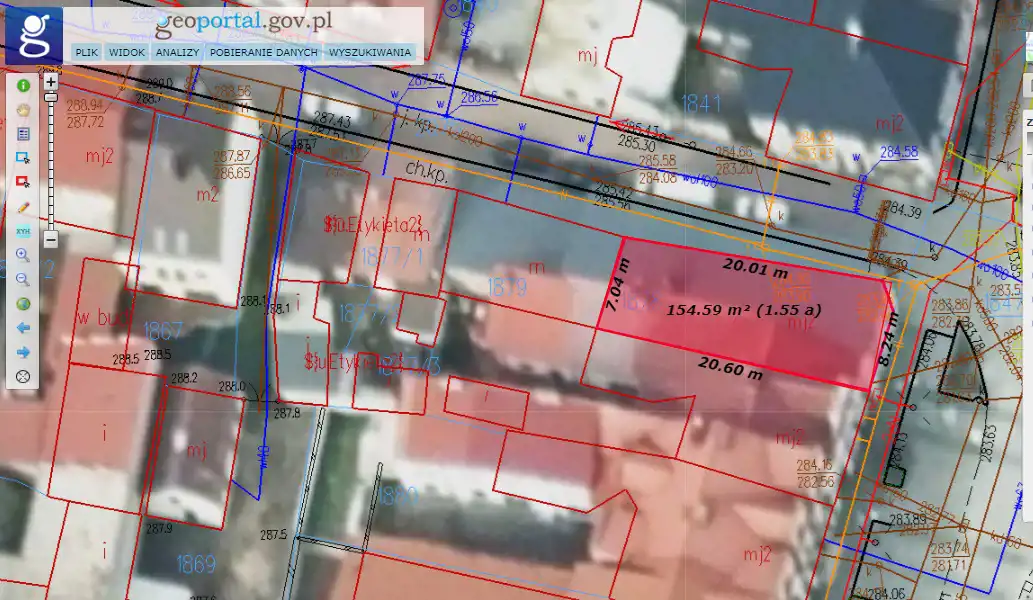Expand the ANALIZY menu
The height and width of the screenshot is (600, 1033).
point(177,52)
